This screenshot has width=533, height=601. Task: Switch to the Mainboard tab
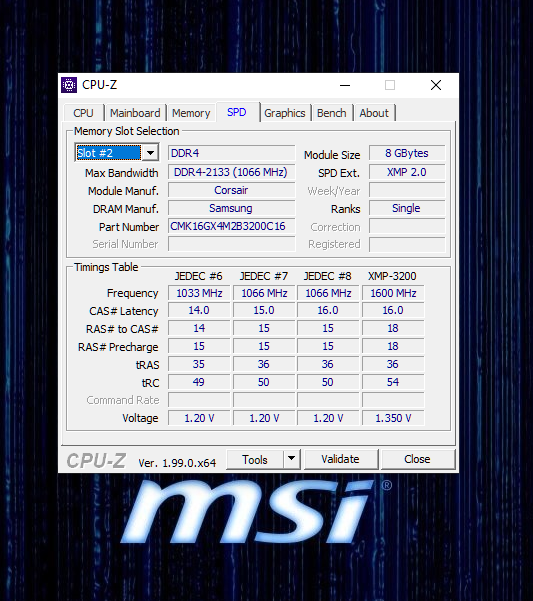click(135, 113)
